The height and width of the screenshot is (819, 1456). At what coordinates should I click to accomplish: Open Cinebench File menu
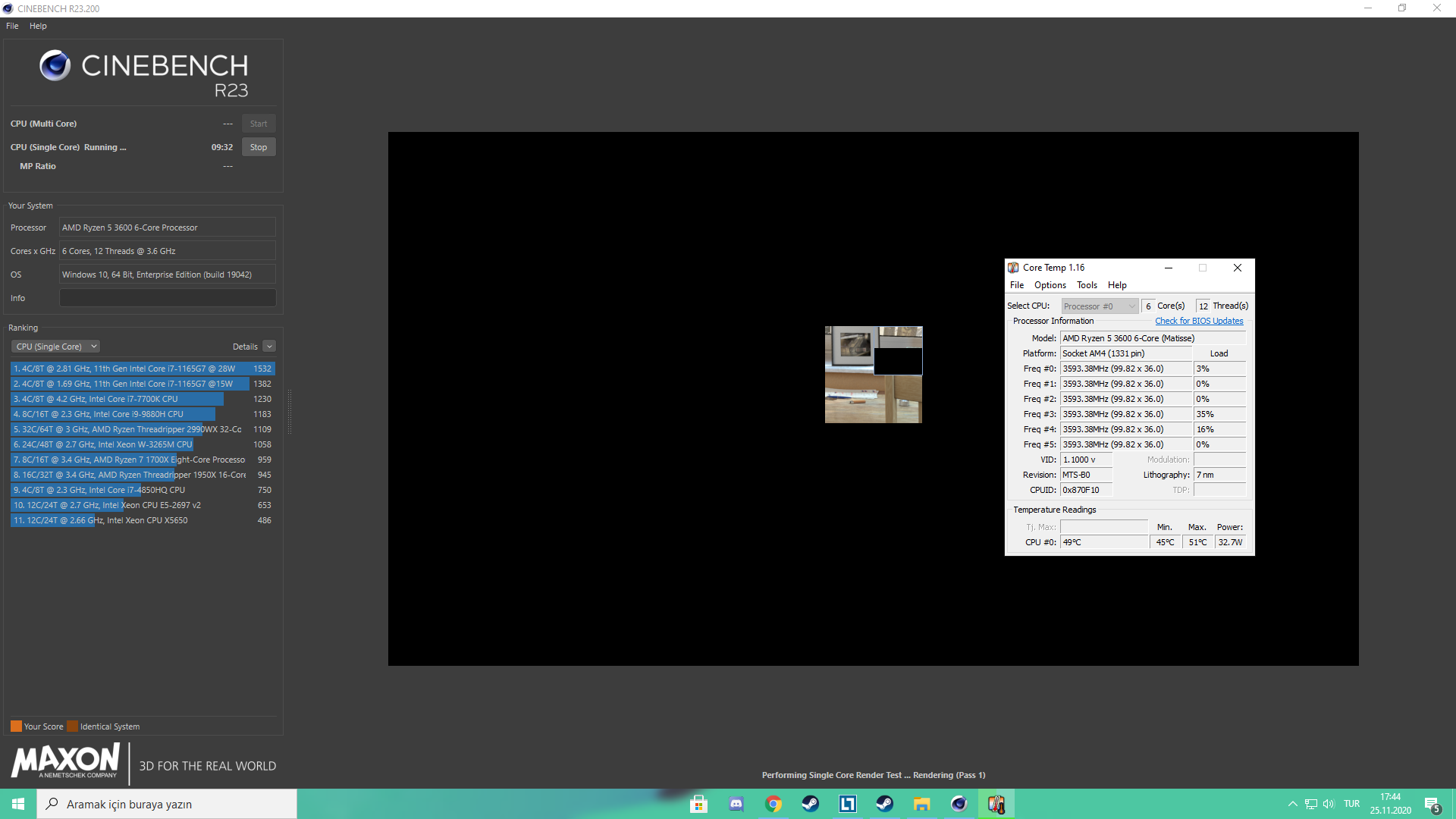13,25
